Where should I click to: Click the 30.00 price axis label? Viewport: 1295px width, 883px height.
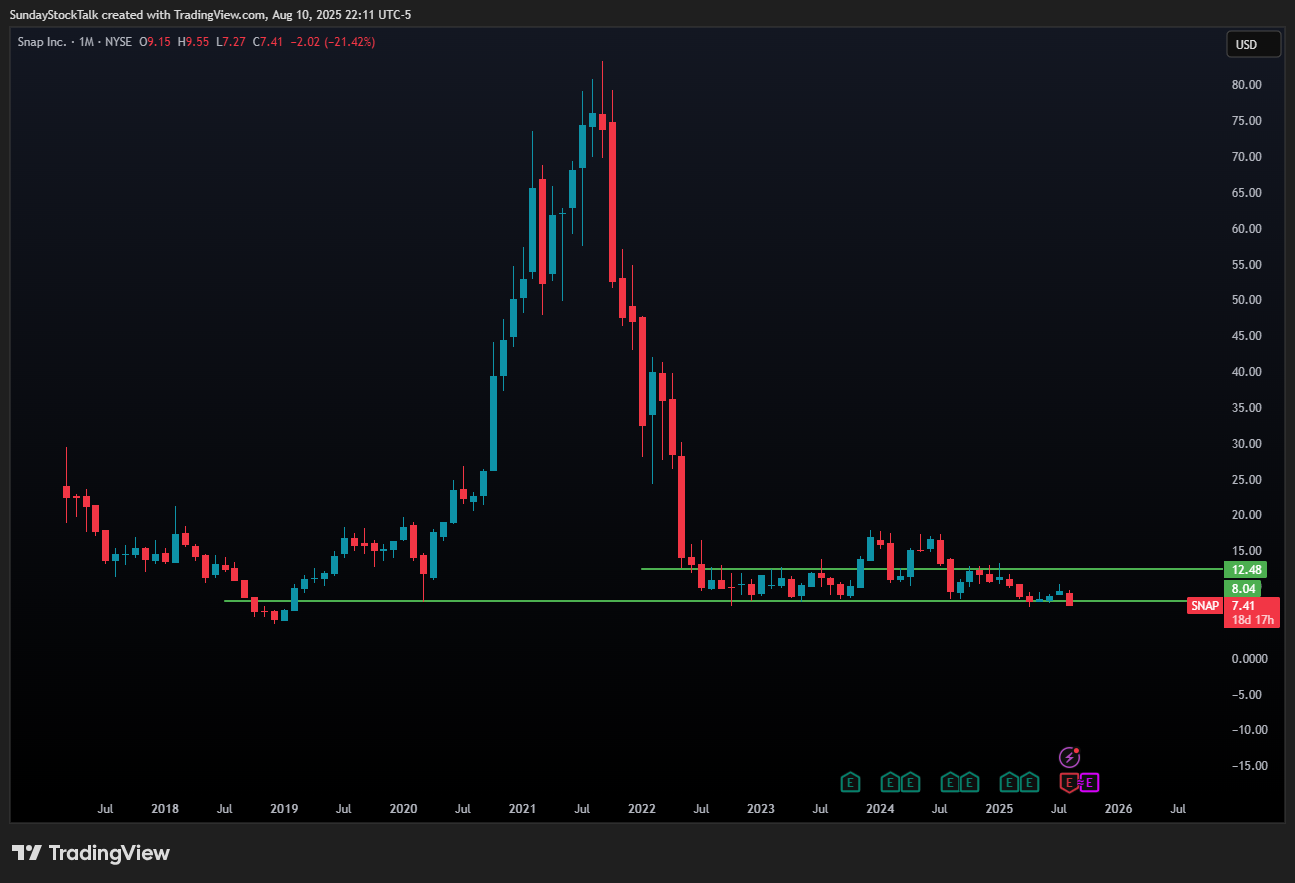[x=1246, y=444]
